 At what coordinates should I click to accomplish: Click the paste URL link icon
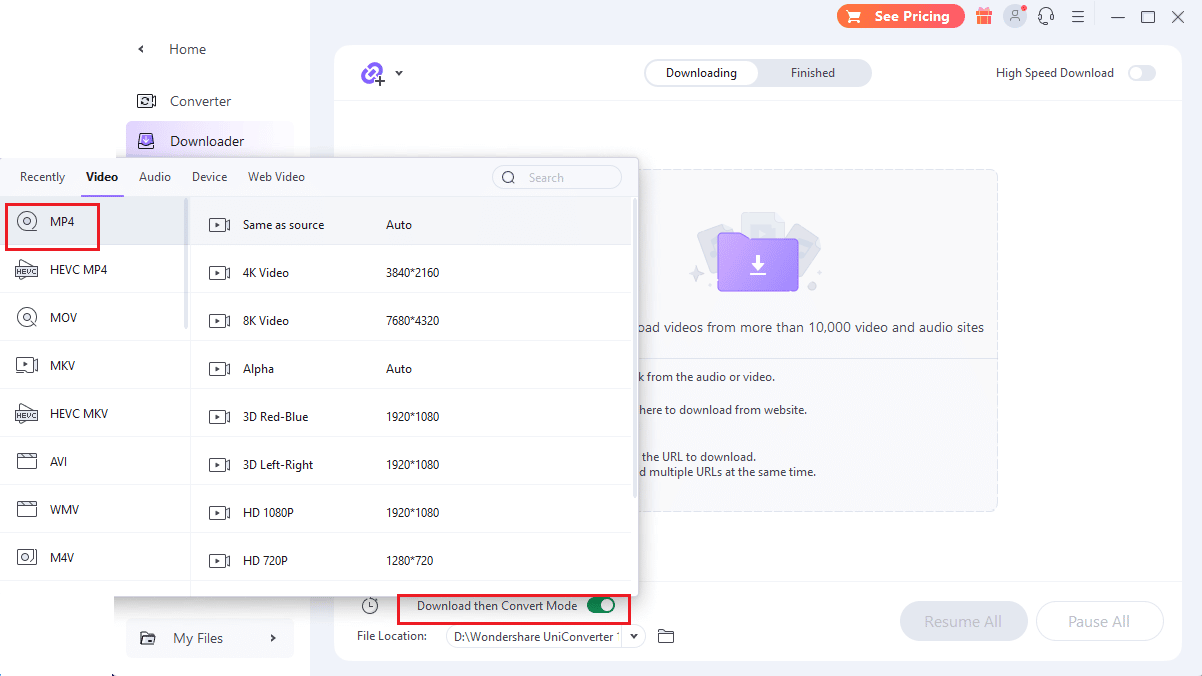(373, 73)
